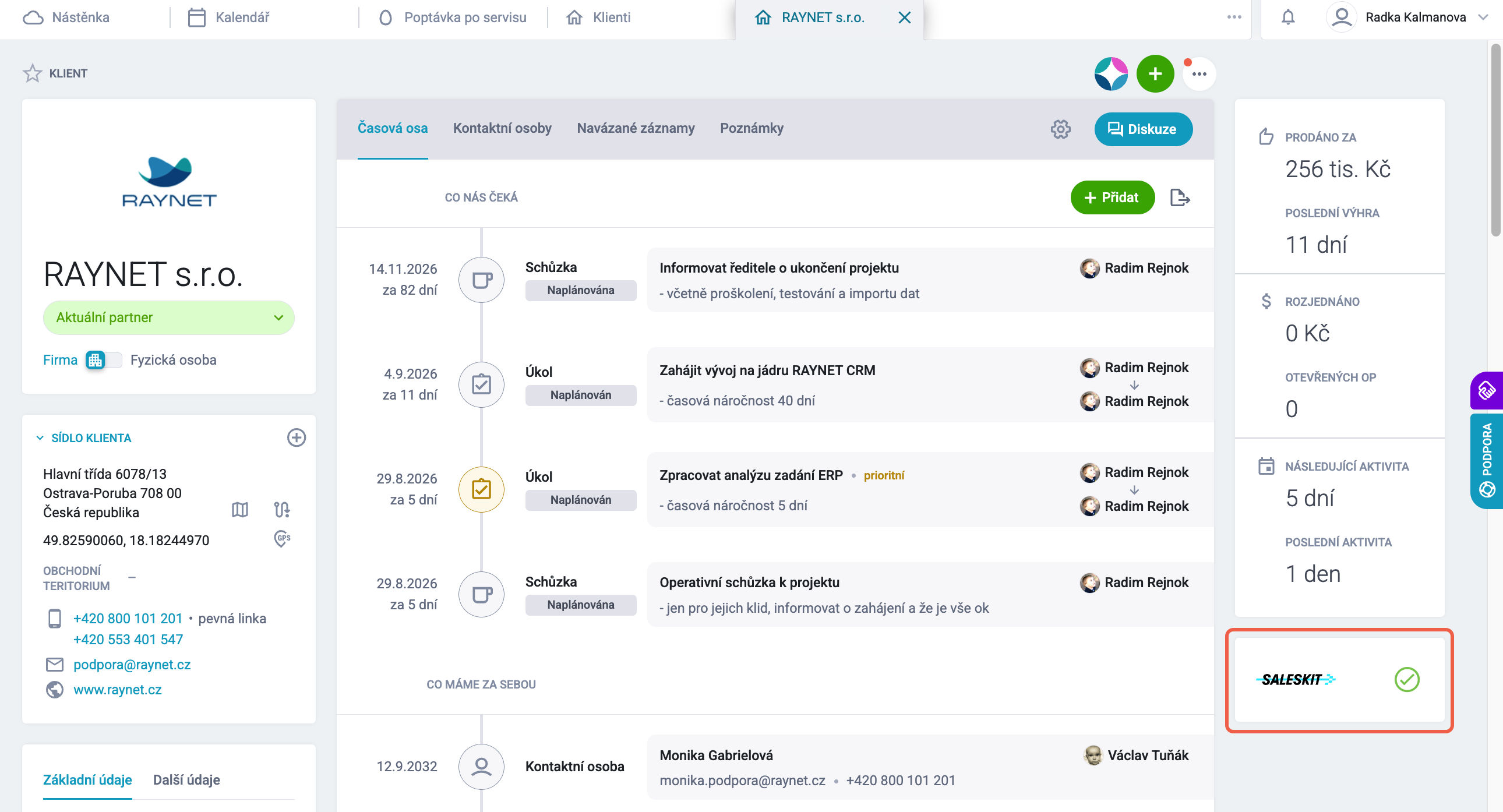Toggle the Firma / Fyzická osoba switch
Viewport: 1503px width, 812px height.
pos(103,360)
